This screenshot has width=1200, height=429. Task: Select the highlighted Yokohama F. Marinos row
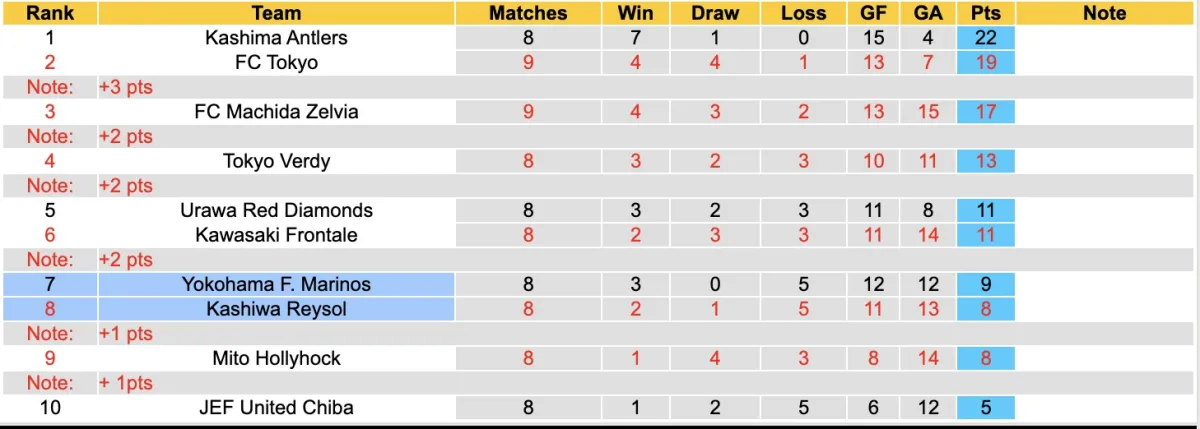pyautogui.click(x=276, y=284)
